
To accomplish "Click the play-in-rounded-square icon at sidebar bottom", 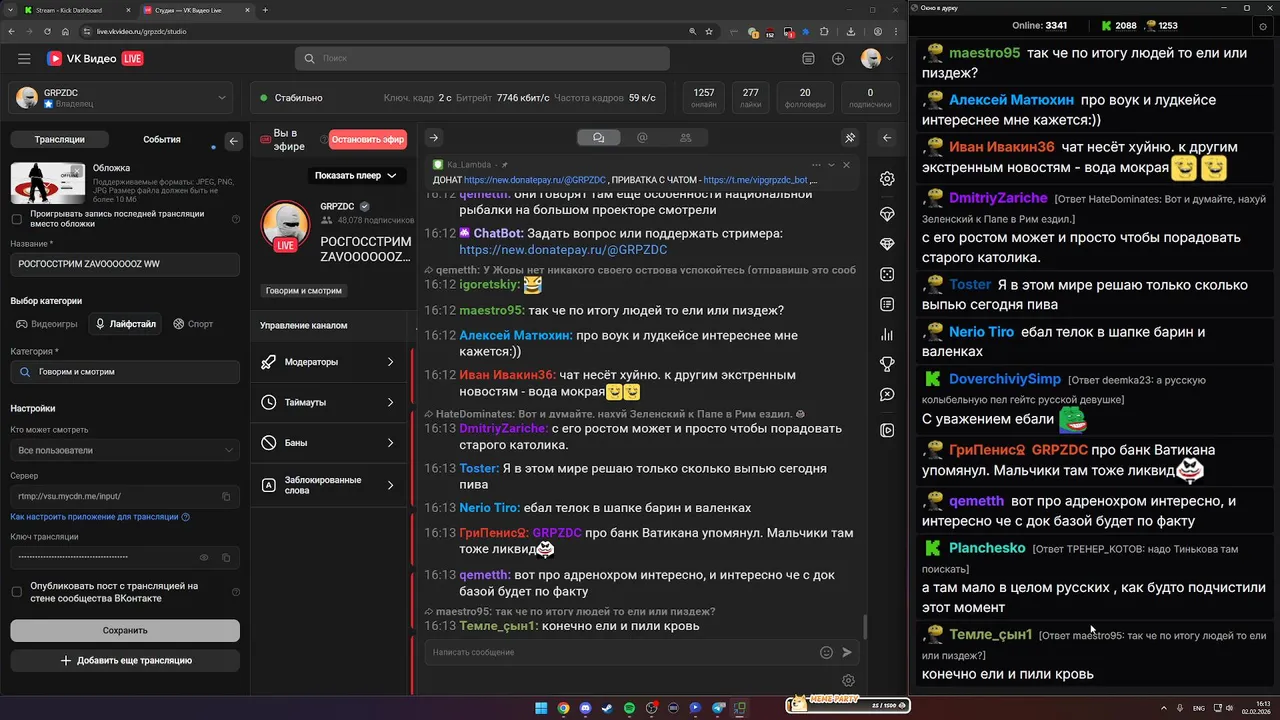I will point(887,430).
